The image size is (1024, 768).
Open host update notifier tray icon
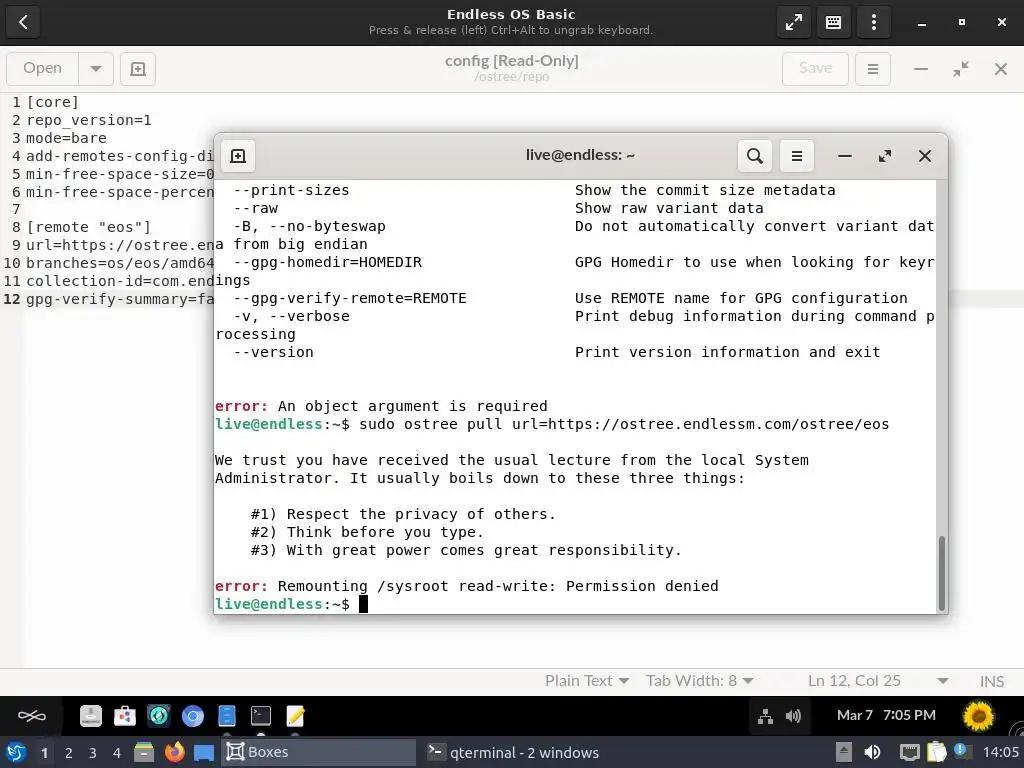[962, 751]
